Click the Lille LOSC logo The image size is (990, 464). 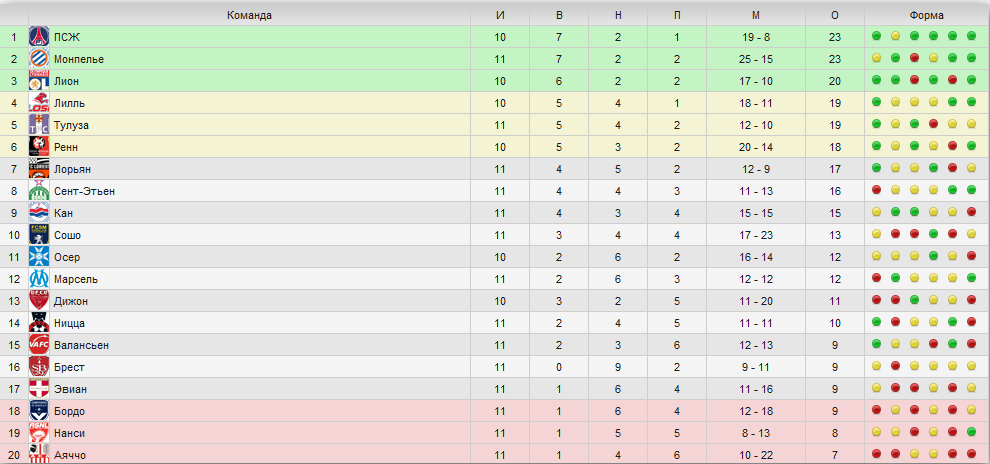39,103
